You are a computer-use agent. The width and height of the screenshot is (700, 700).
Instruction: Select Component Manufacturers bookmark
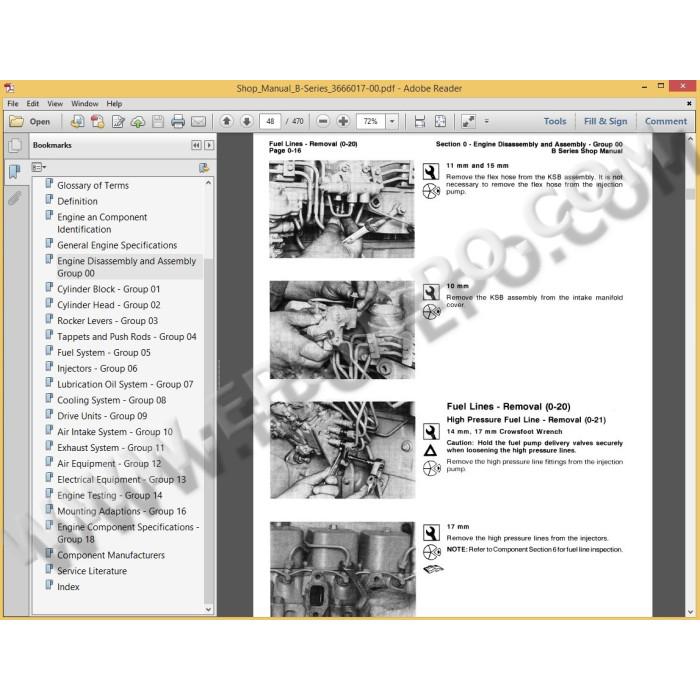[x=111, y=555]
